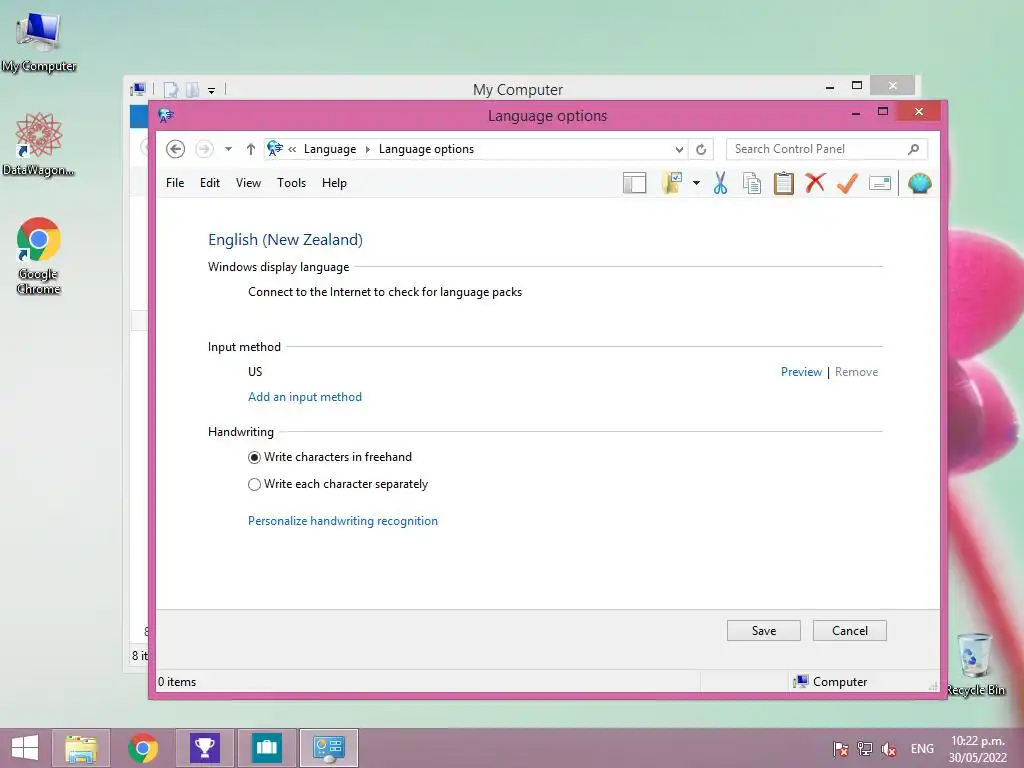Viewport: 1024px width, 768px height.
Task: Open File Explorer from the taskbar
Action: click(81, 748)
